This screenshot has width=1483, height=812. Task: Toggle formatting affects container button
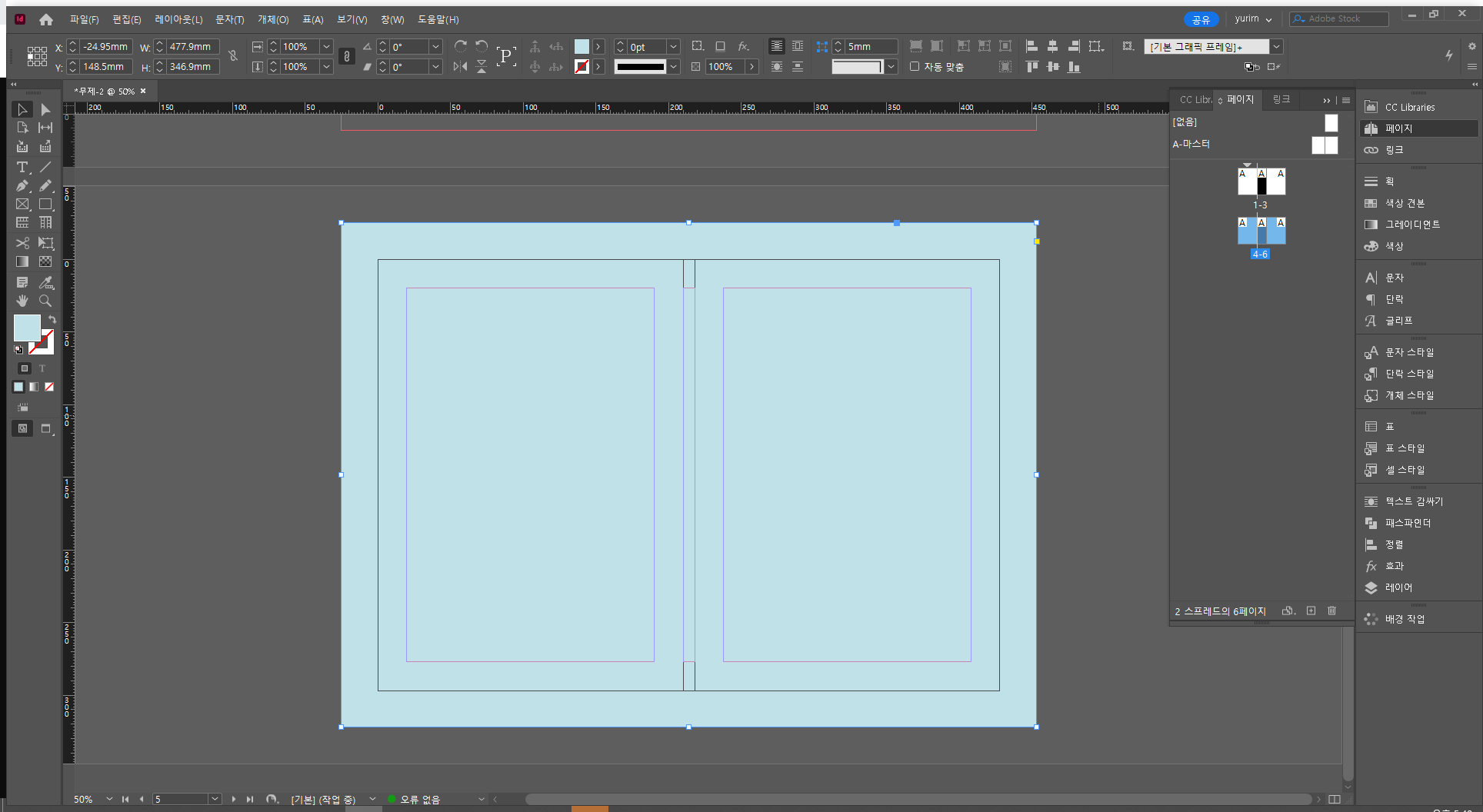25,368
